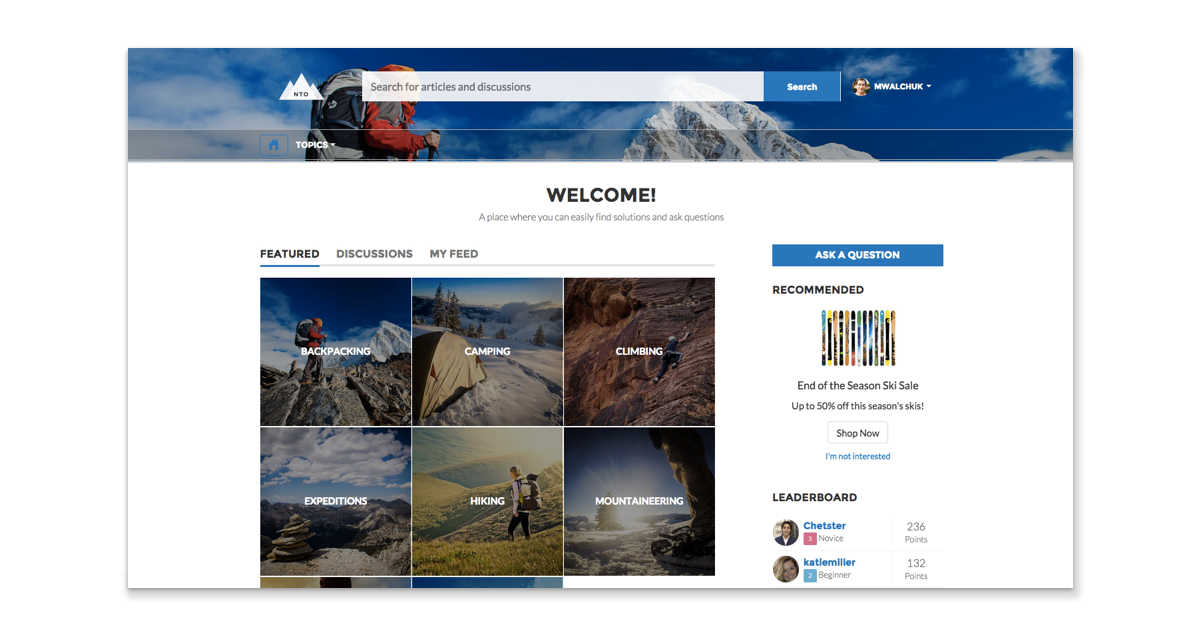Click End of the Season Ski Sale title
This screenshot has height=640, width=1200.
[858, 386]
